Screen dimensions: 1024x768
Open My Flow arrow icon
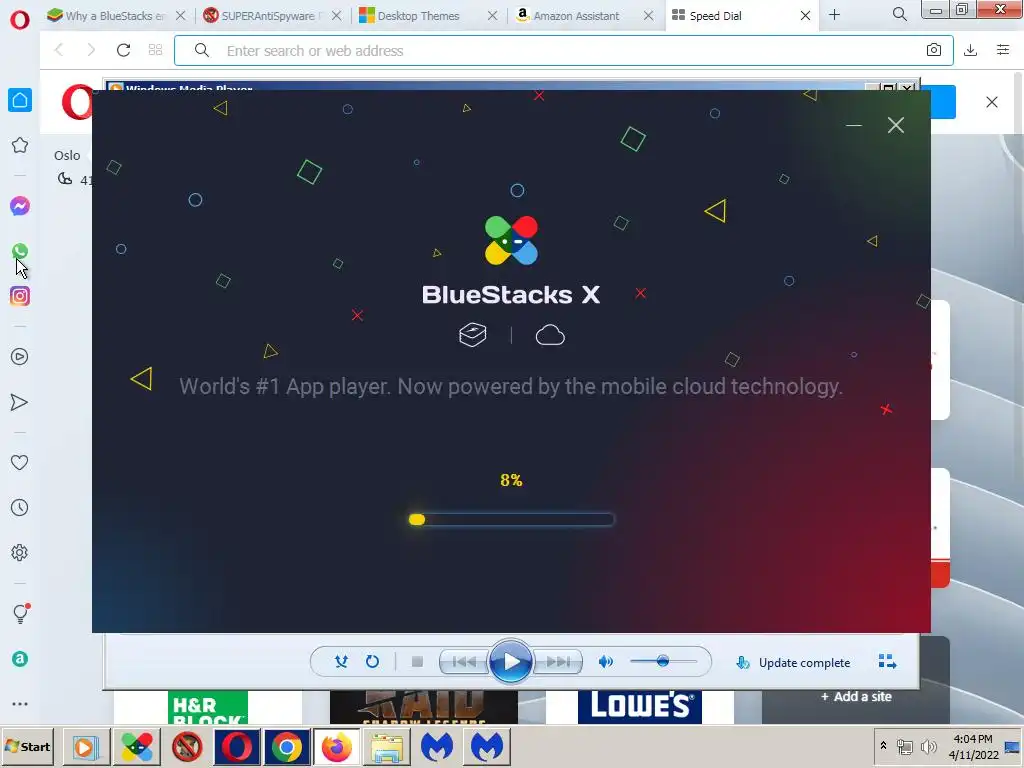[20, 402]
